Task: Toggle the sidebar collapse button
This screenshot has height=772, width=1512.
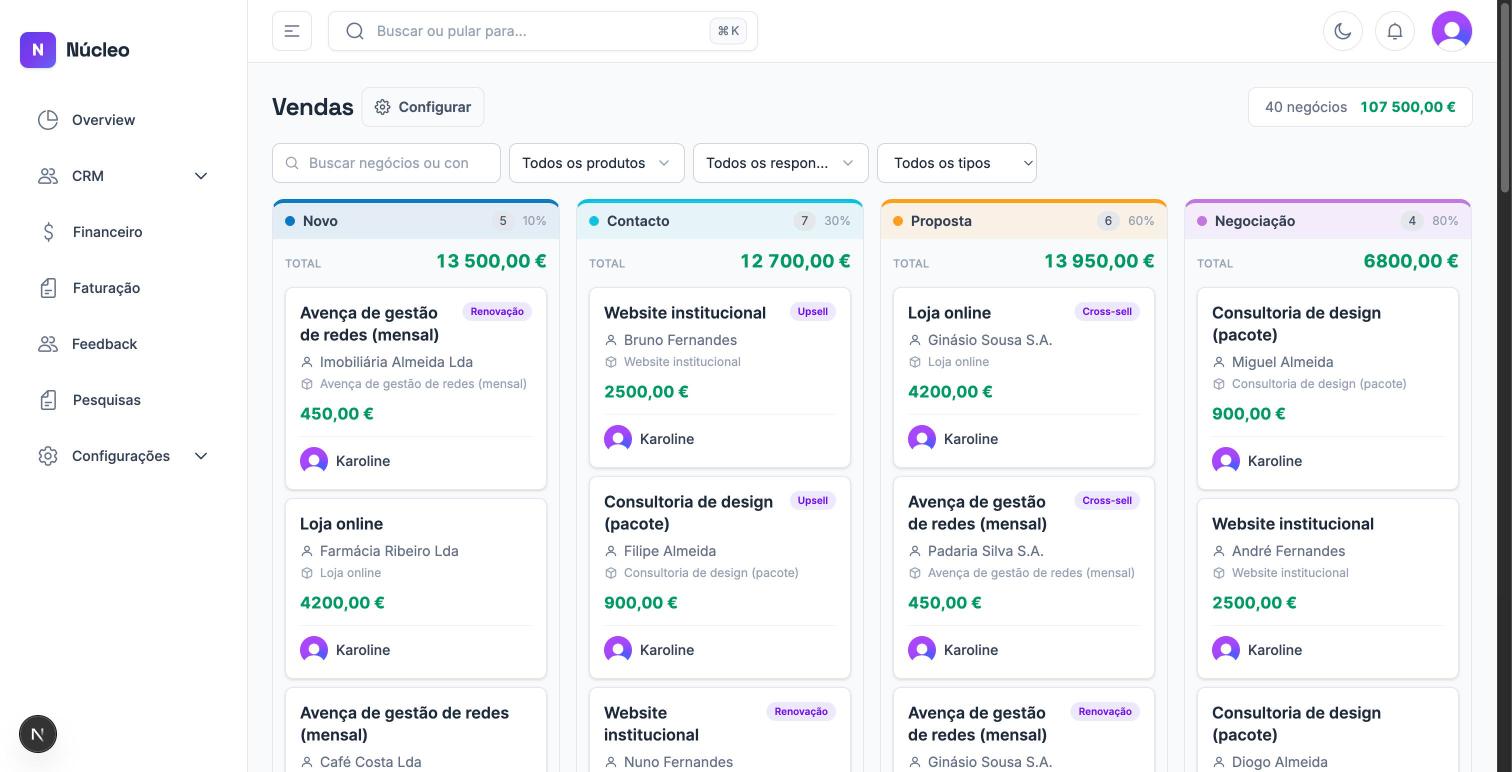Action: coord(292,31)
